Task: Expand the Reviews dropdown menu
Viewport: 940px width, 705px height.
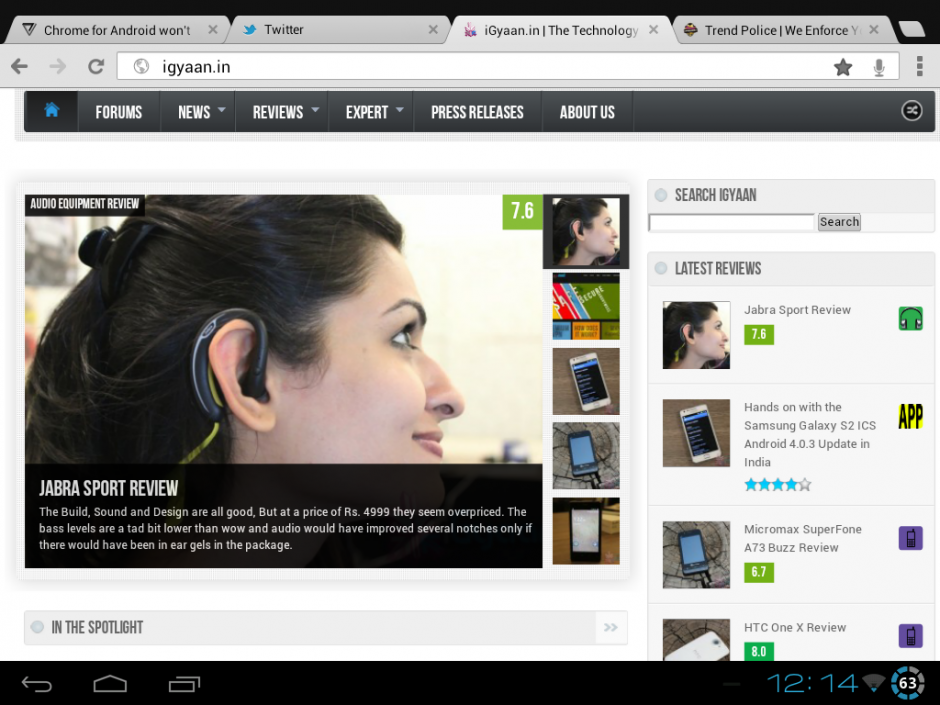Action: (285, 112)
